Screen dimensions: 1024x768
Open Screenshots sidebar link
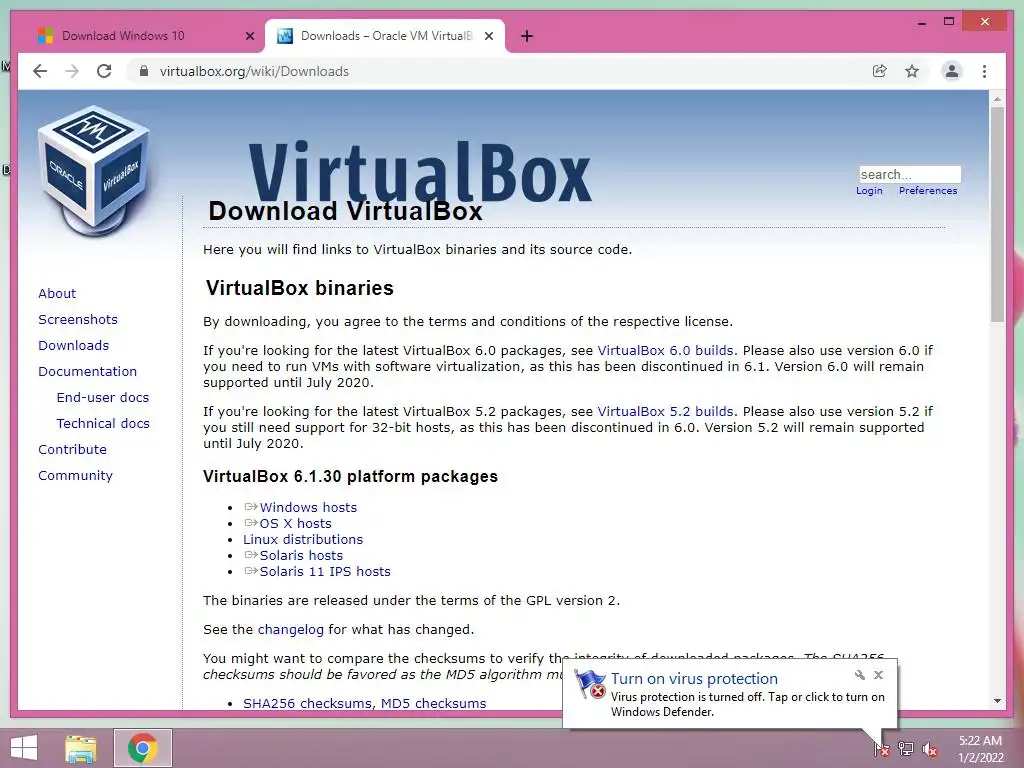click(x=78, y=319)
